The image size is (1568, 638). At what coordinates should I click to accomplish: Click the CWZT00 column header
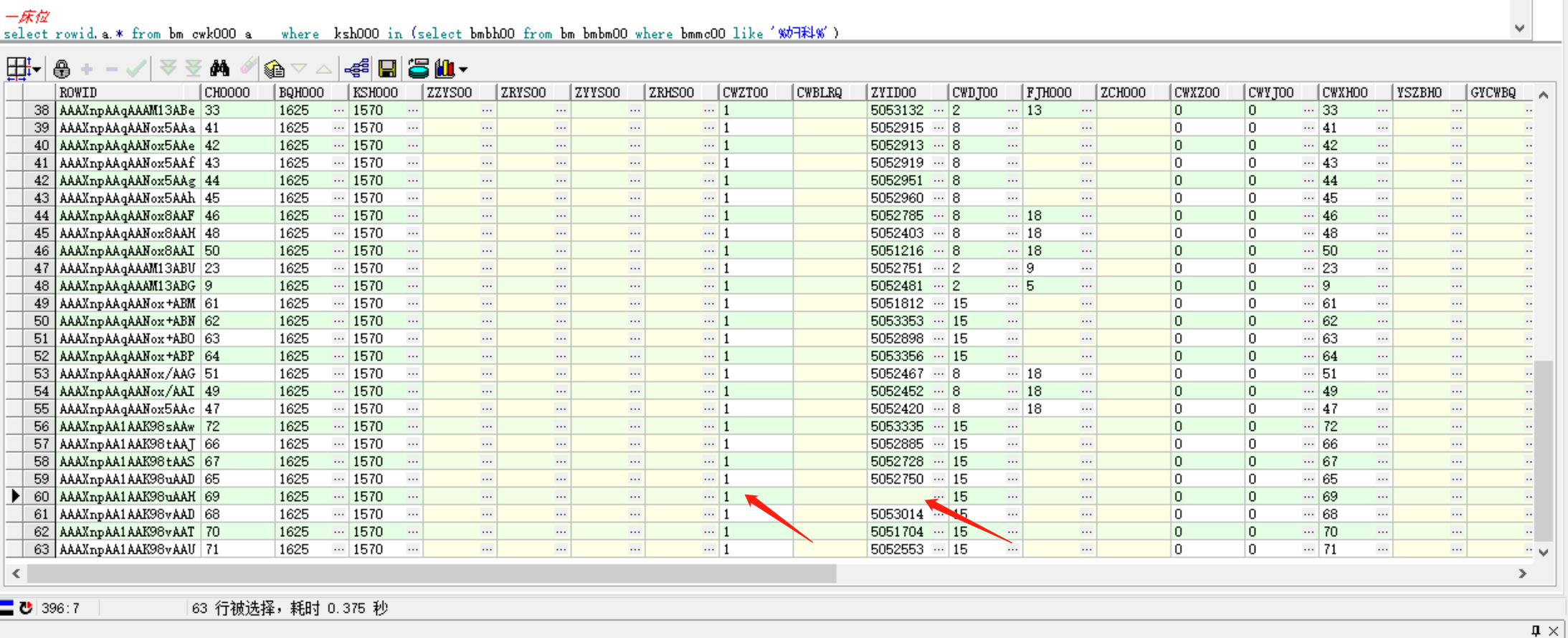click(x=756, y=92)
